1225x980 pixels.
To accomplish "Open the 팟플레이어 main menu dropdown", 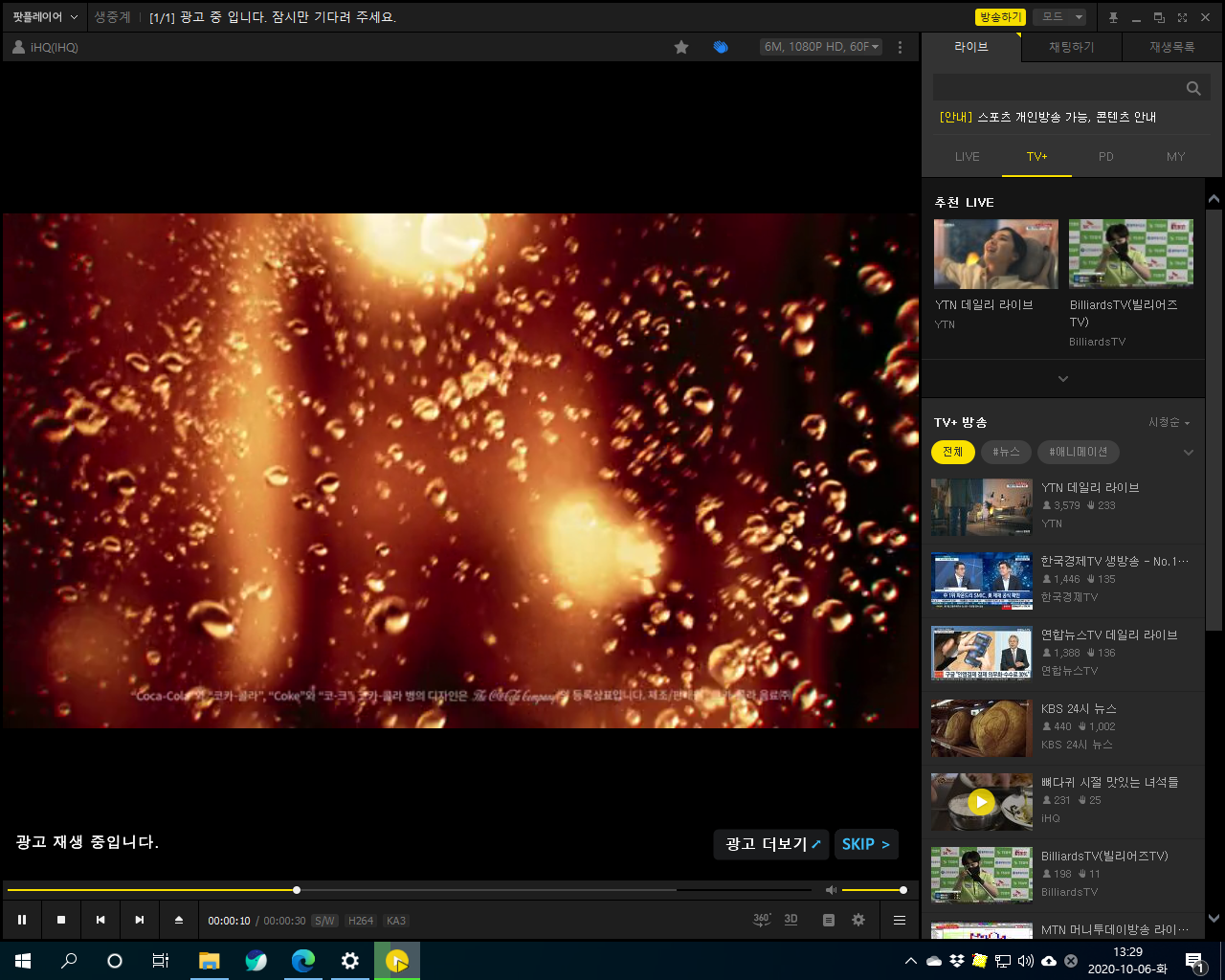I will pyautogui.click(x=45, y=17).
